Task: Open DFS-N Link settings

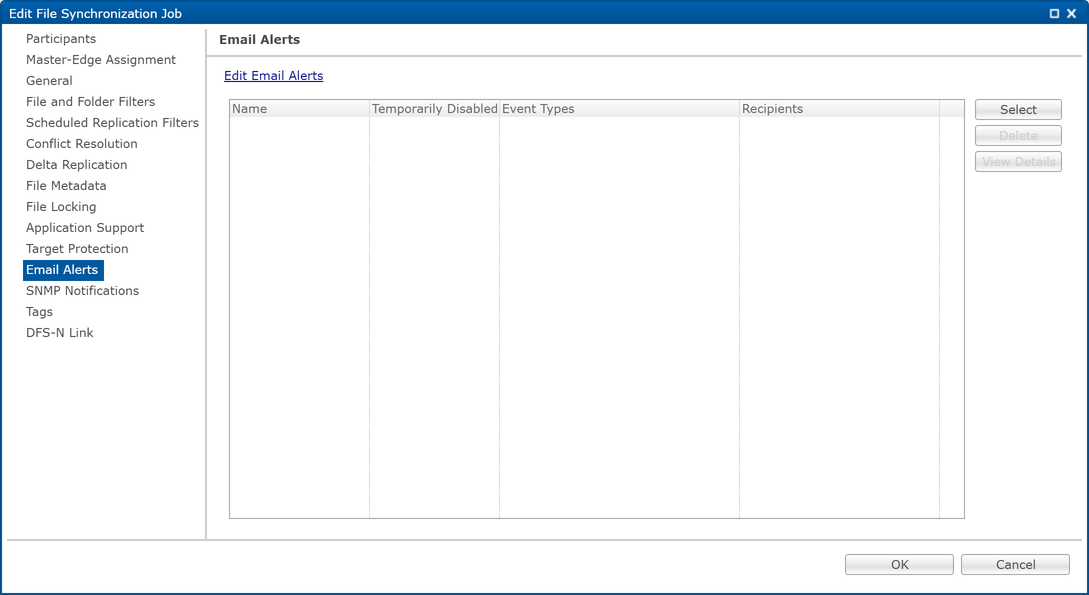Action: point(60,333)
